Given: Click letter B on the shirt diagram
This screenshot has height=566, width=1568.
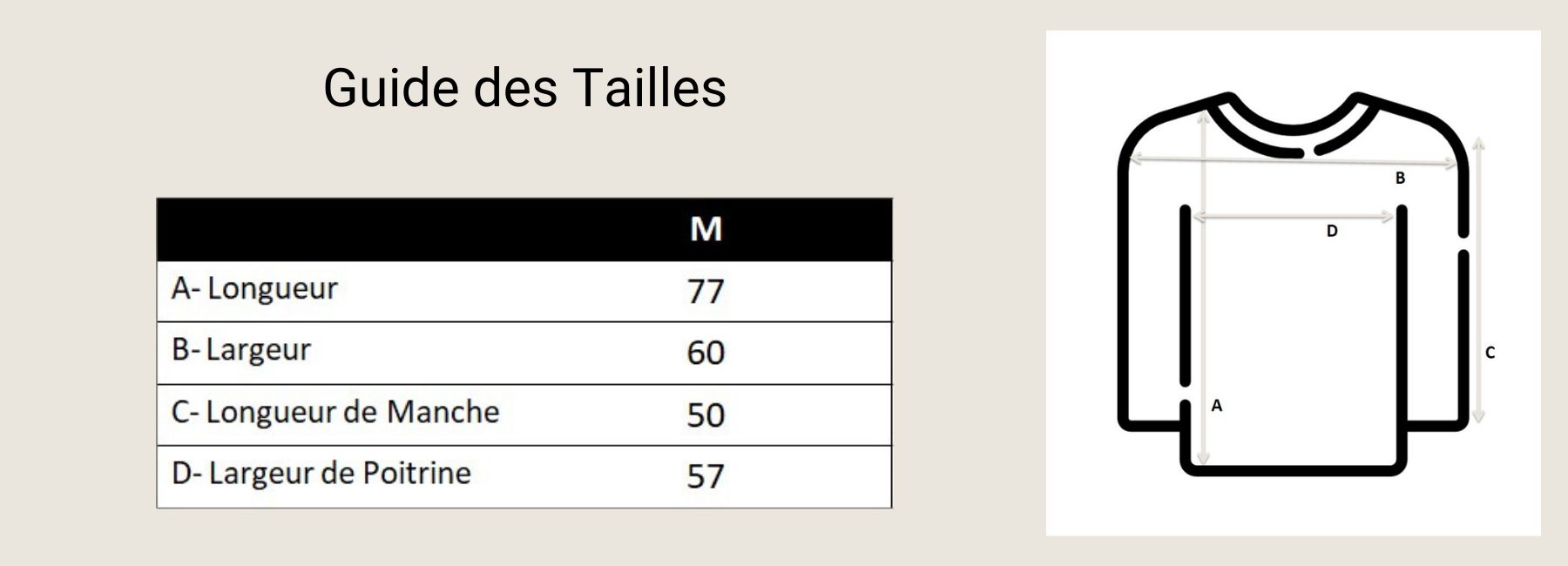Looking at the screenshot, I should 1400,179.
